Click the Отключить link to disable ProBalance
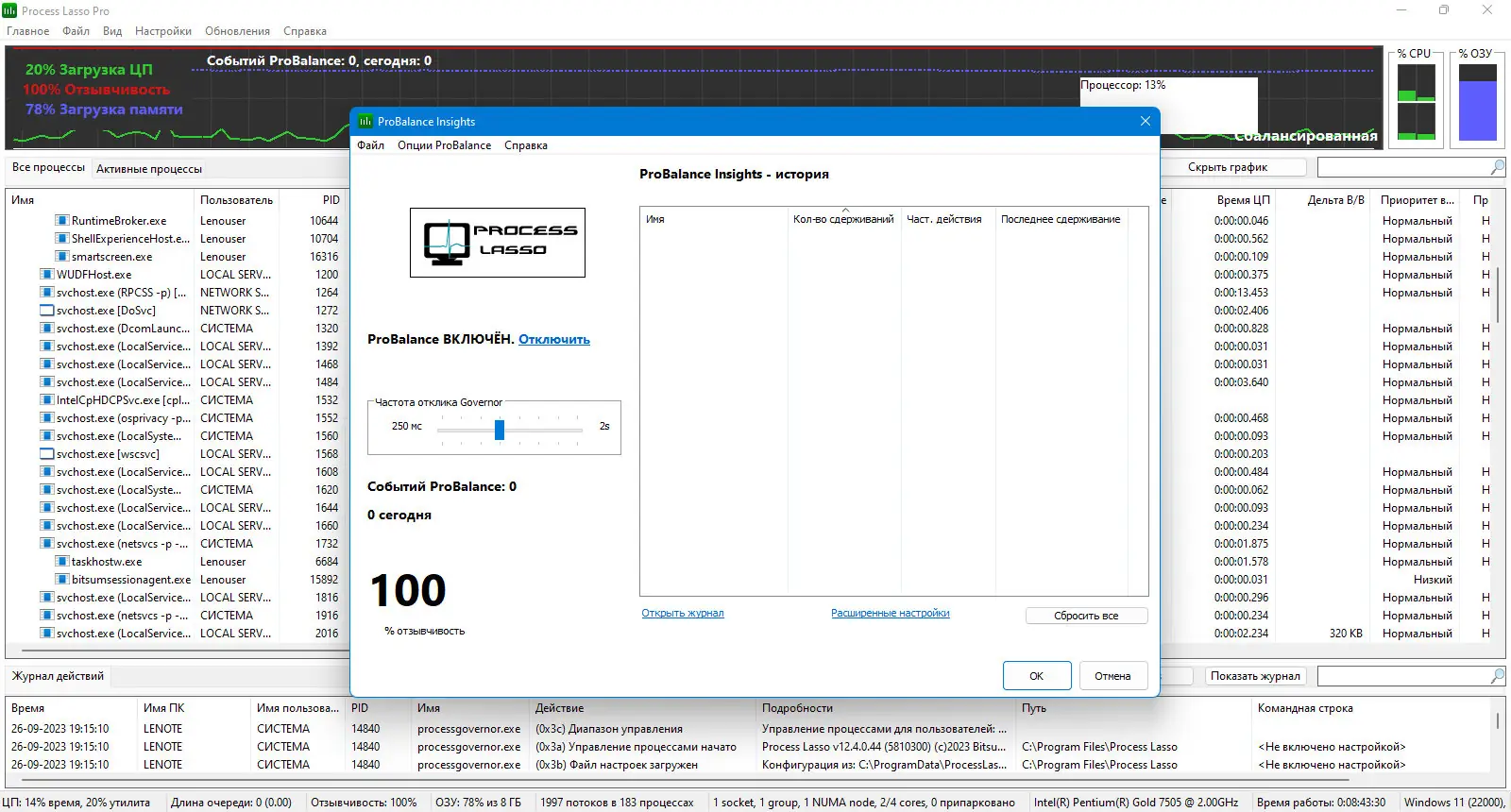Image resolution: width=1511 pixels, height=812 pixels. pyautogui.click(x=554, y=340)
